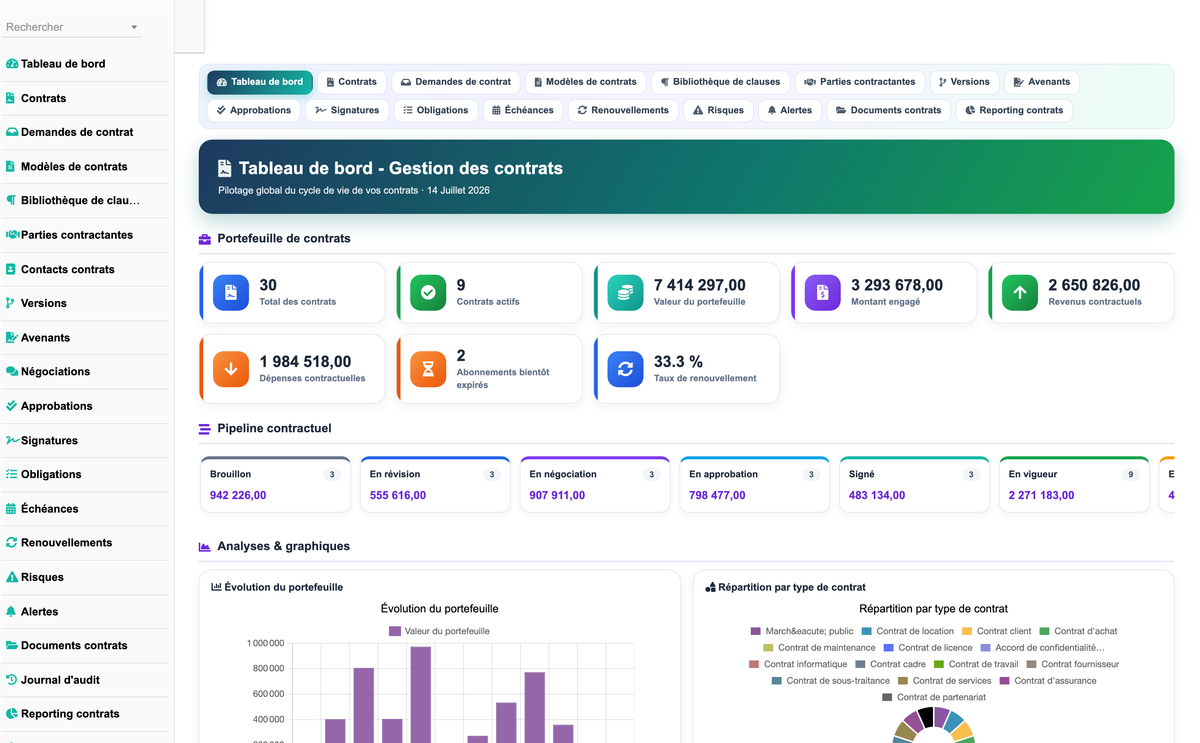Open the Brouillon pipeline card
The height and width of the screenshot is (743, 1200).
click(276, 485)
